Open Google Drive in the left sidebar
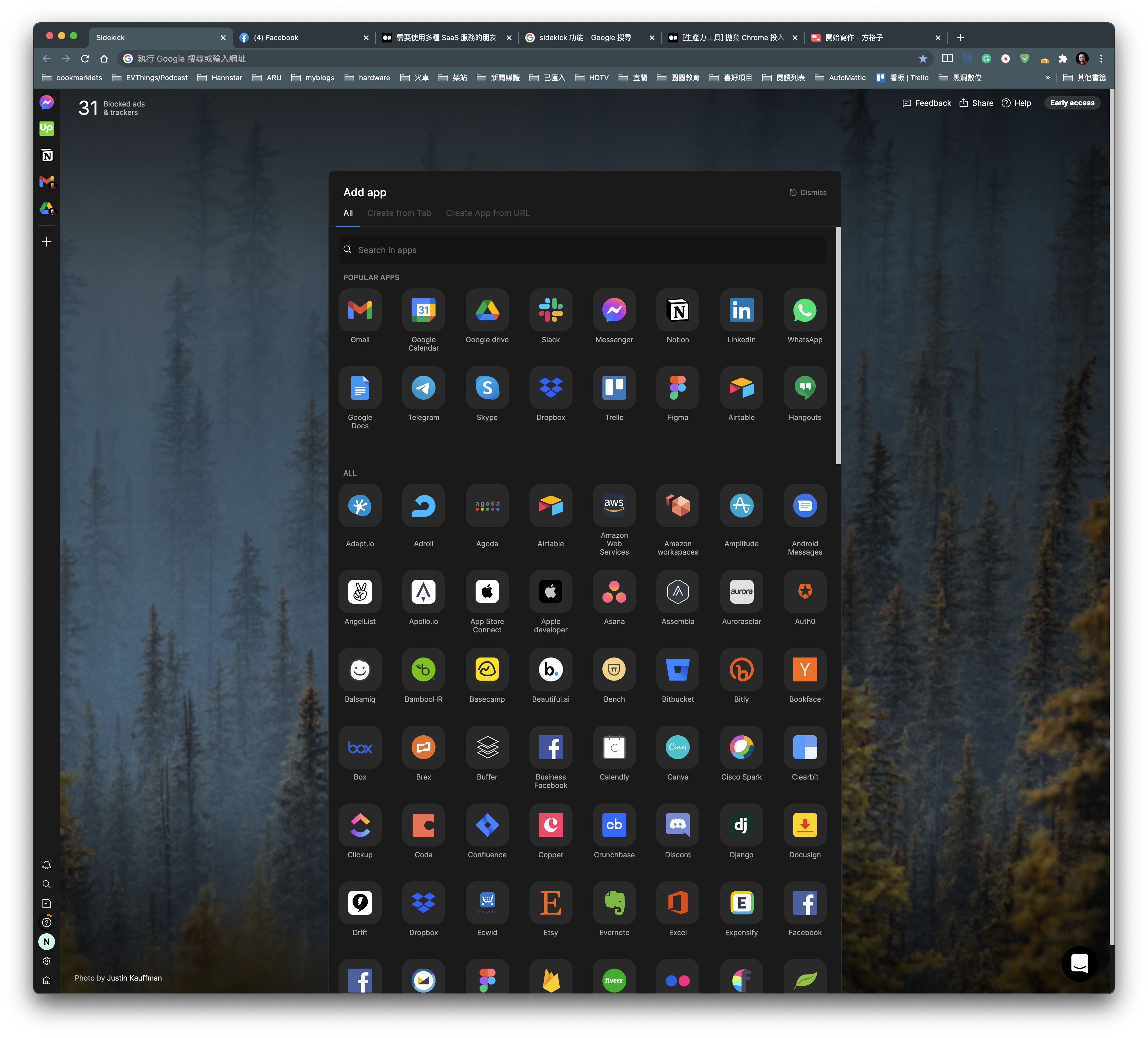Screen dimensions: 1148x1038 47,208
